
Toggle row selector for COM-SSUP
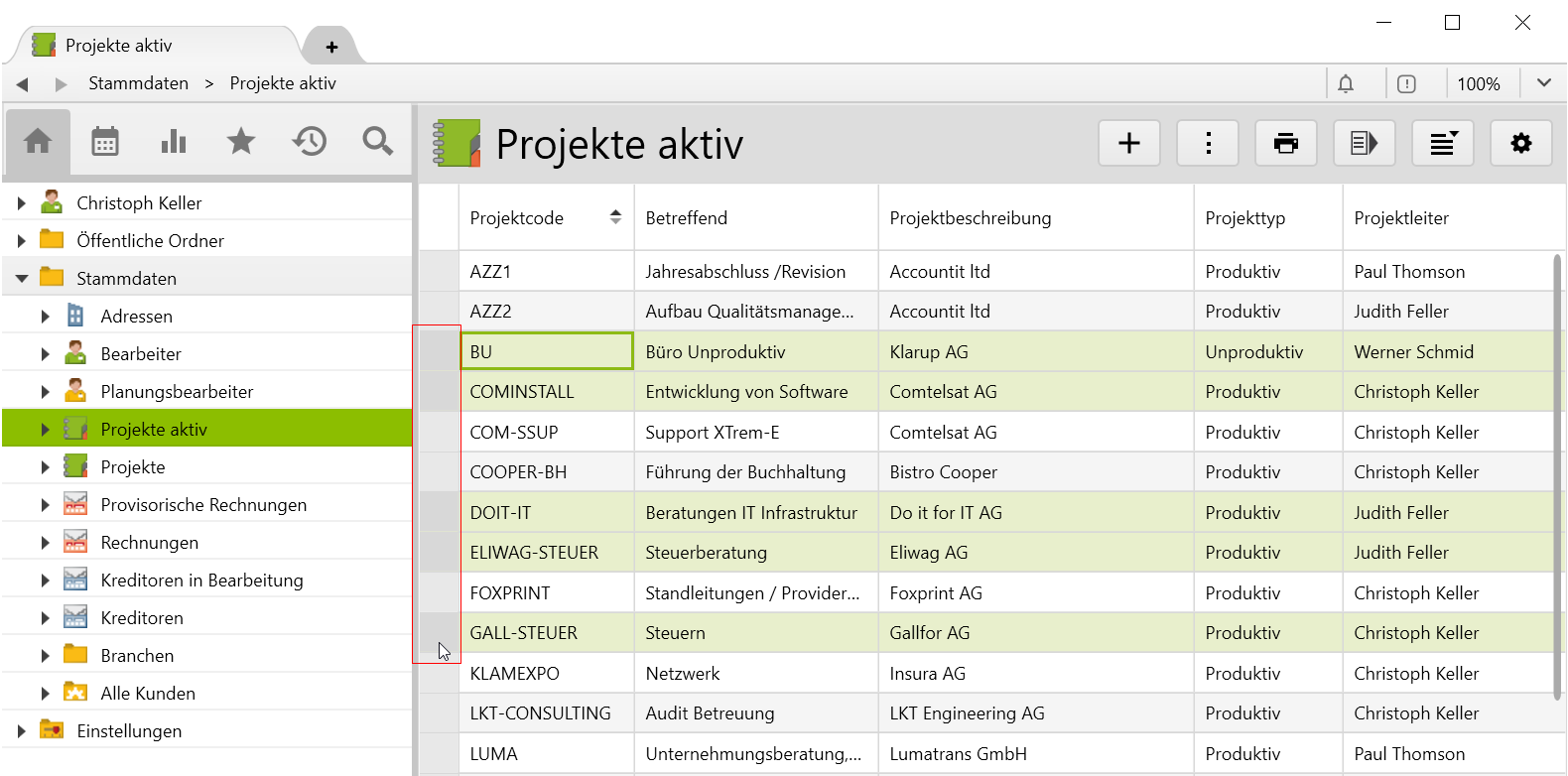tap(439, 433)
